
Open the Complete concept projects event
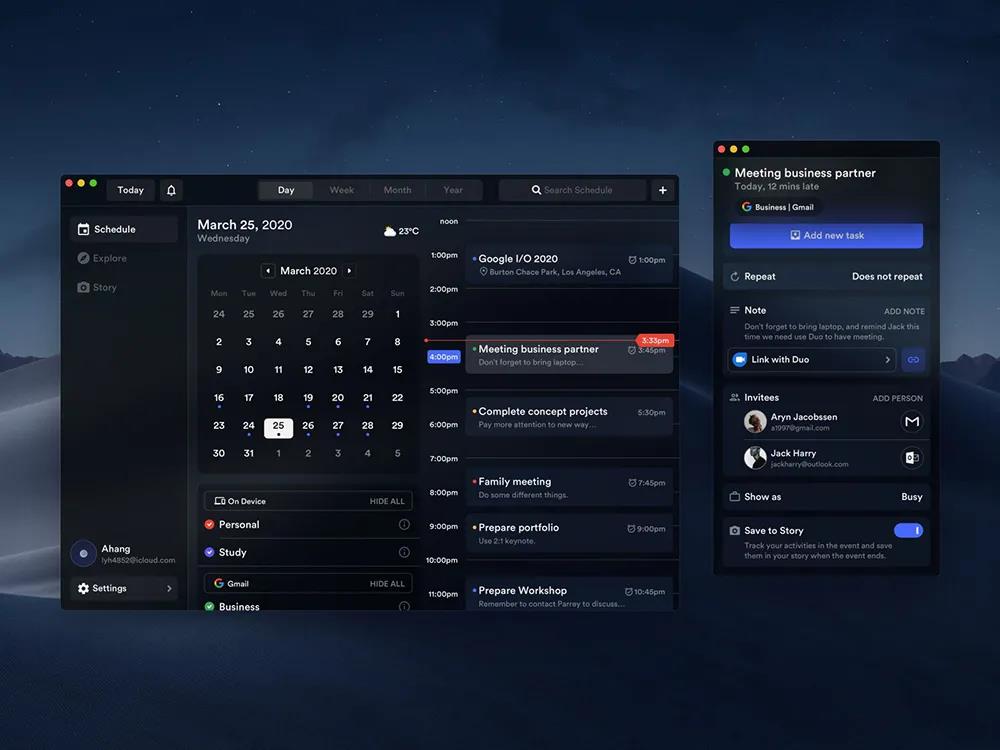(x=569, y=417)
